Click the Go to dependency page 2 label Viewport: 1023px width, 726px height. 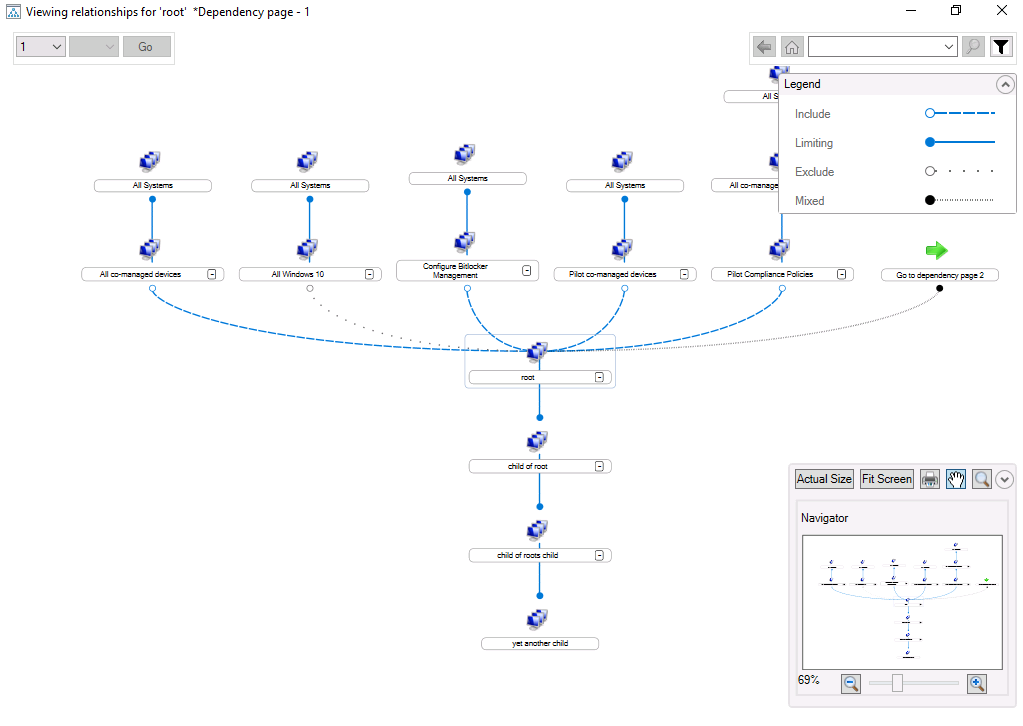pyautogui.click(x=939, y=275)
